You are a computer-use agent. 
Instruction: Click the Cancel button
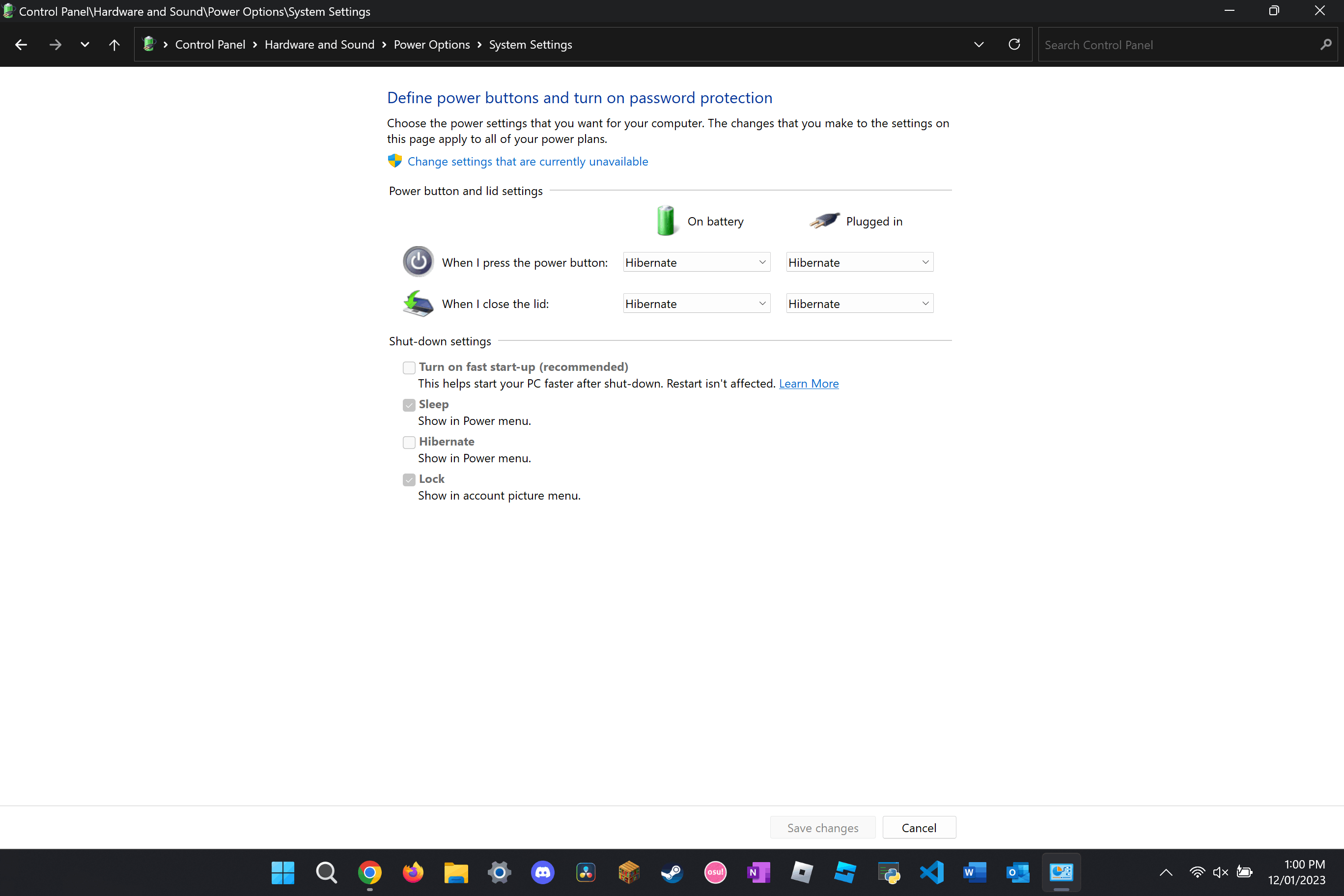click(919, 827)
